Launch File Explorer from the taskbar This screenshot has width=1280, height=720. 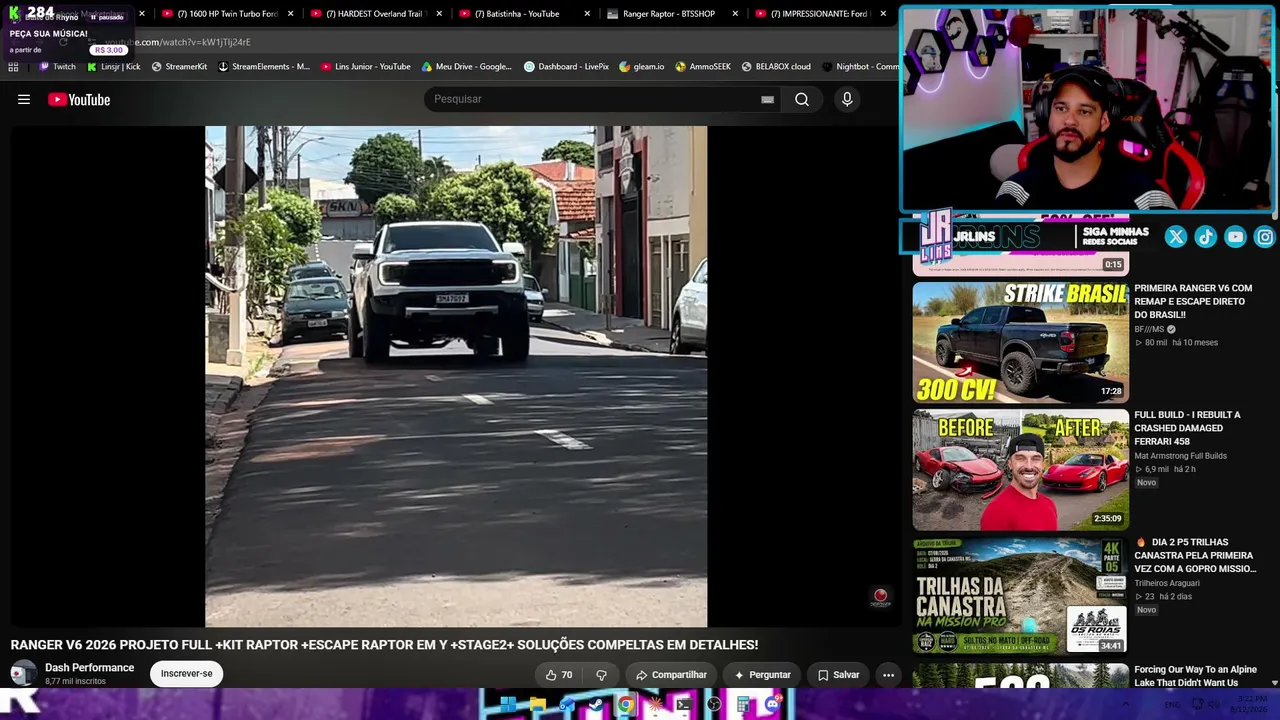click(538, 705)
